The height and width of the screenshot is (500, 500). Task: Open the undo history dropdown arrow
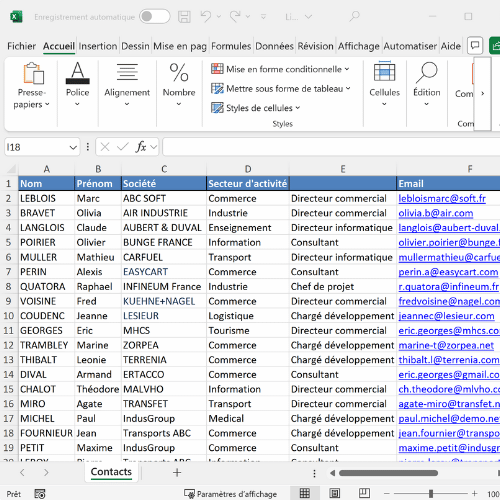219,16
